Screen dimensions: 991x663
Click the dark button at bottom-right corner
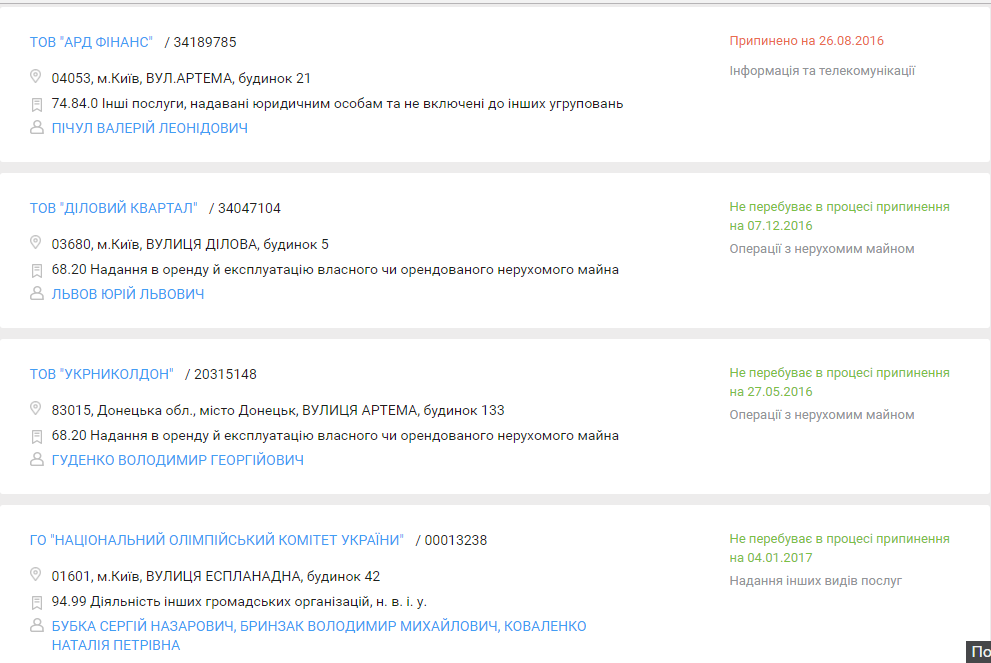coord(978,652)
